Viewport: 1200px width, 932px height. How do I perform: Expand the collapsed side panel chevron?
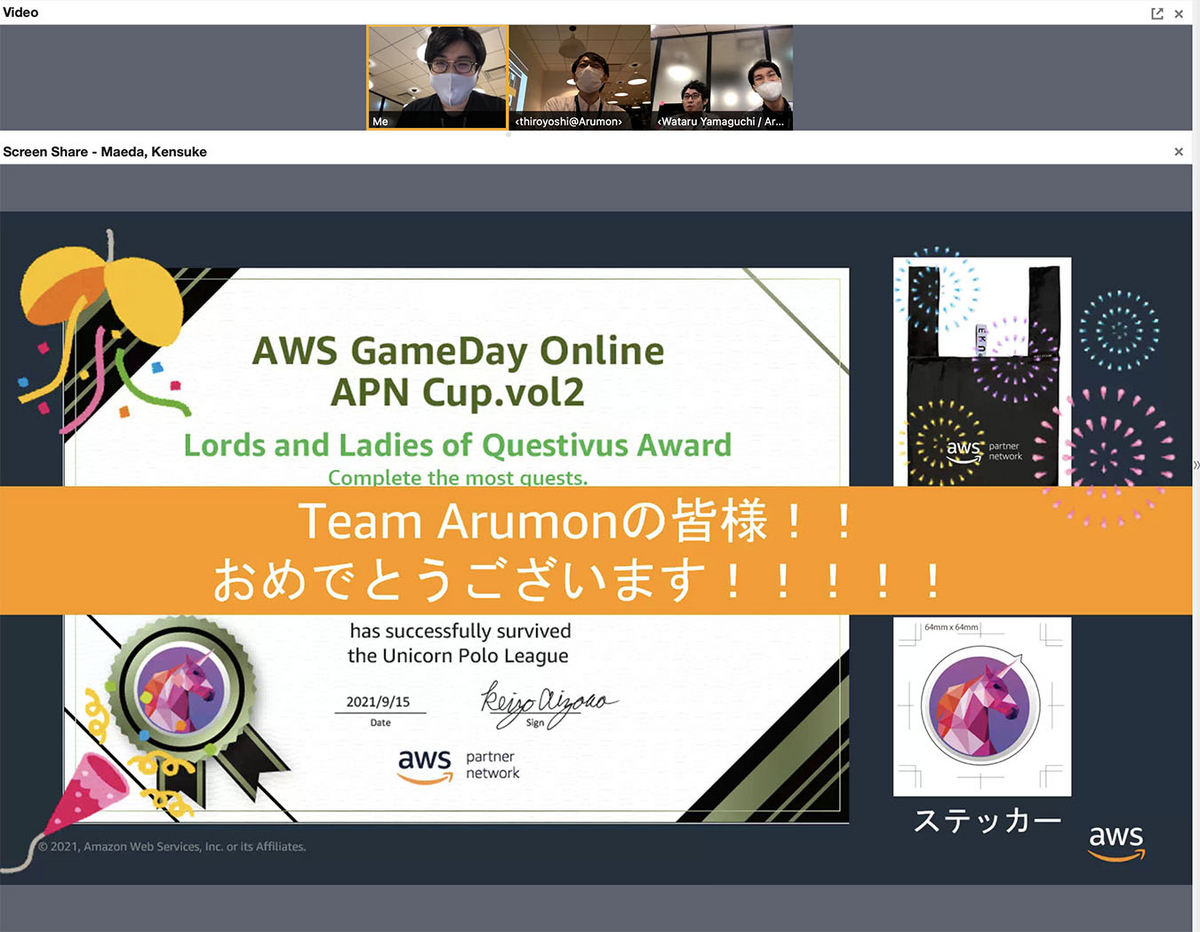tap(1196, 465)
